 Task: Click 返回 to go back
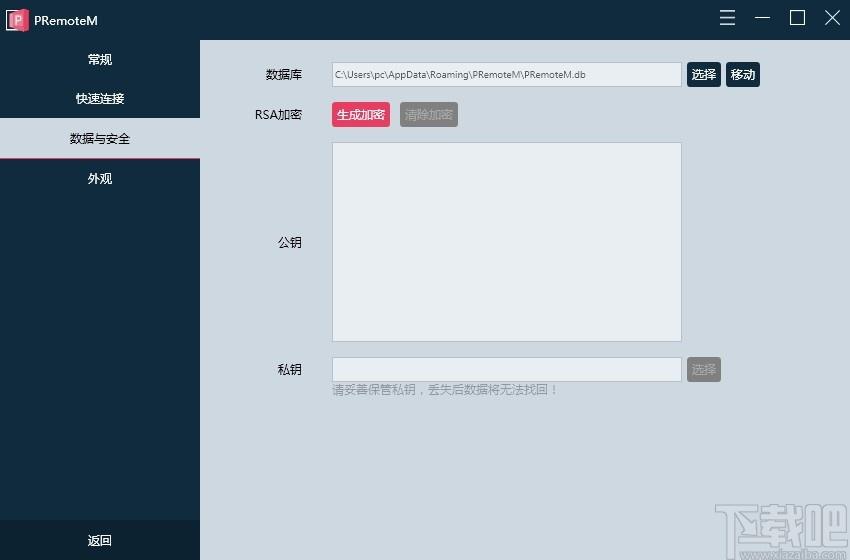tap(100, 540)
